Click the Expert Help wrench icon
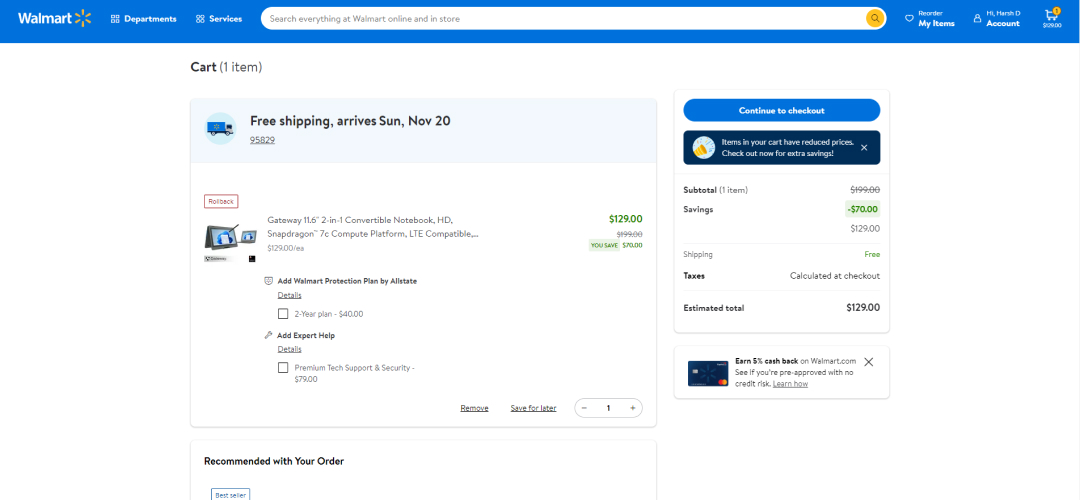1080x500 pixels. tap(269, 335)
